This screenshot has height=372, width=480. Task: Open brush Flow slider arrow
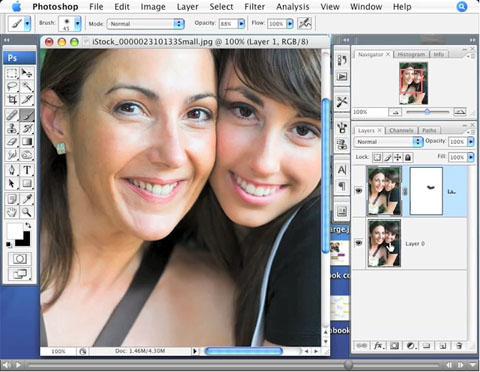click(290, 24)
